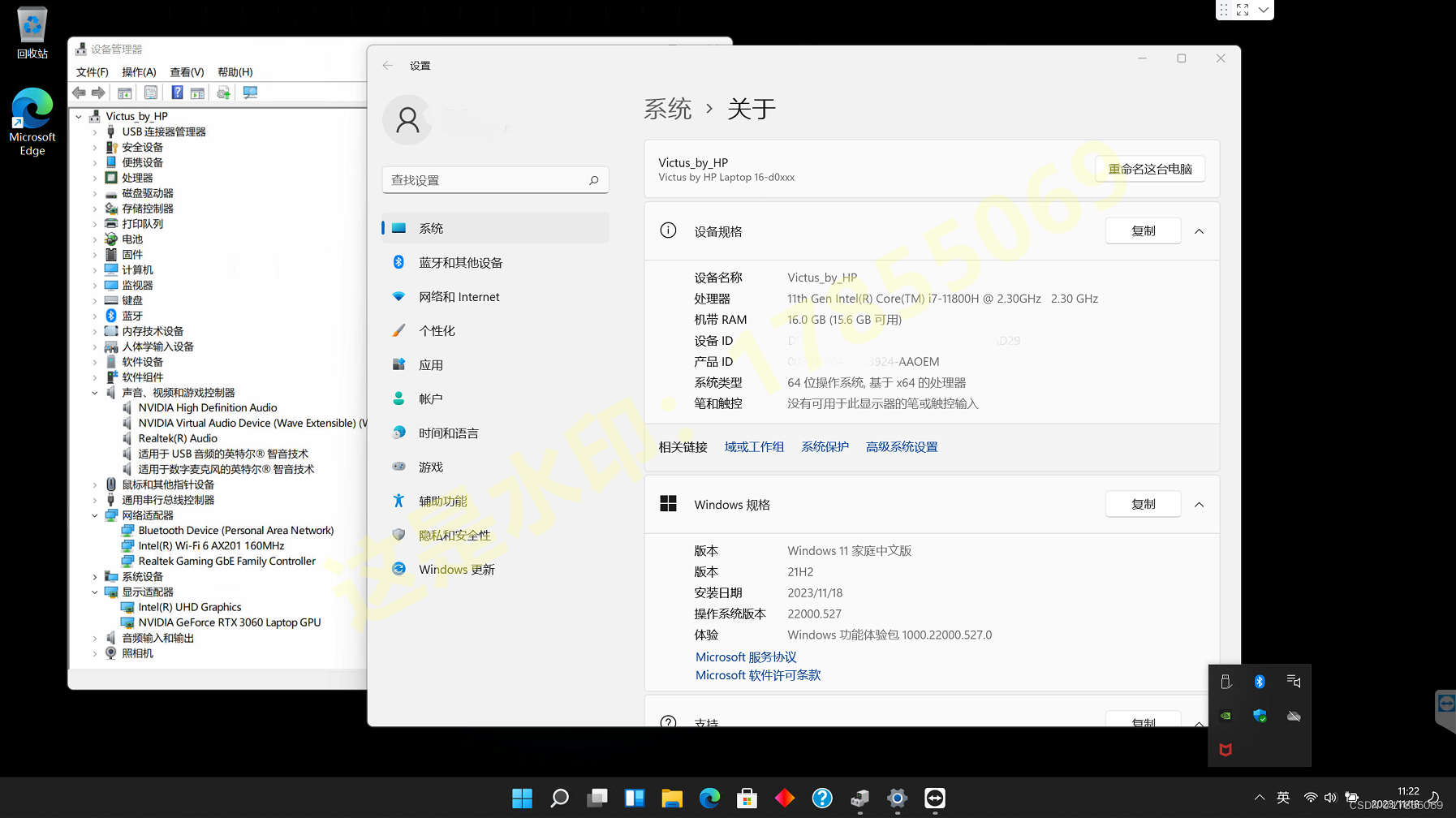The width and height of the screenshot is (1456, 818).
Task: Click Scan for hardware changes monitor icon
Action: 250,93
